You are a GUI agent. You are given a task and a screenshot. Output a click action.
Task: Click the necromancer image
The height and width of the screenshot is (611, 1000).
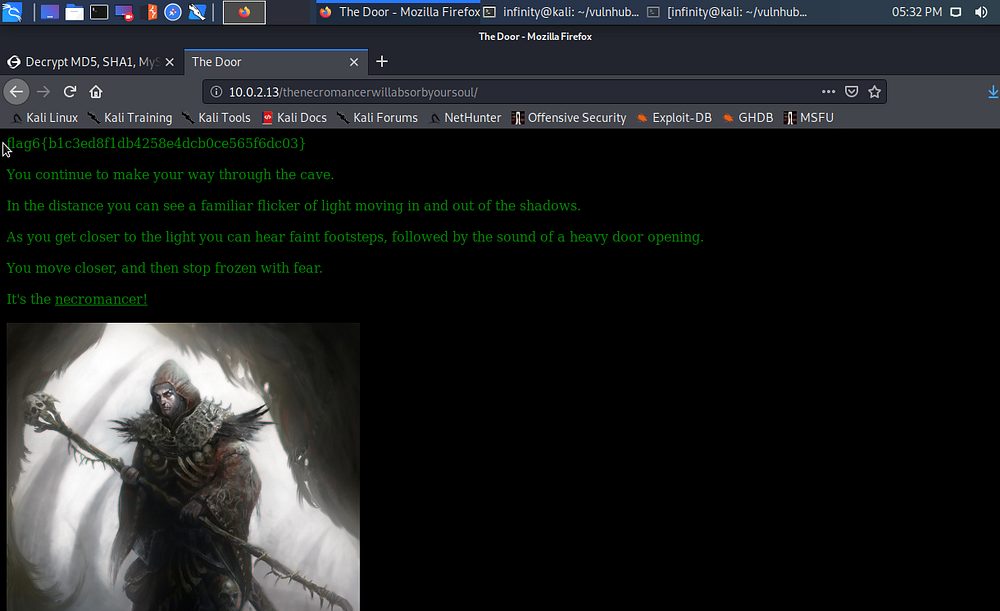183,466
